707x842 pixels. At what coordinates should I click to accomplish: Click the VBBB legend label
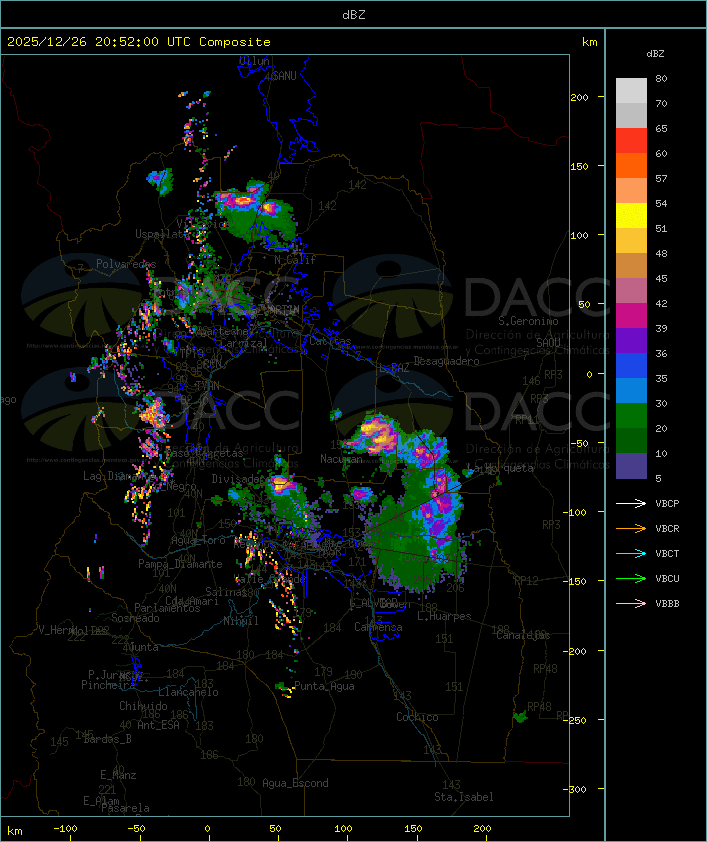tap(667, 604)
